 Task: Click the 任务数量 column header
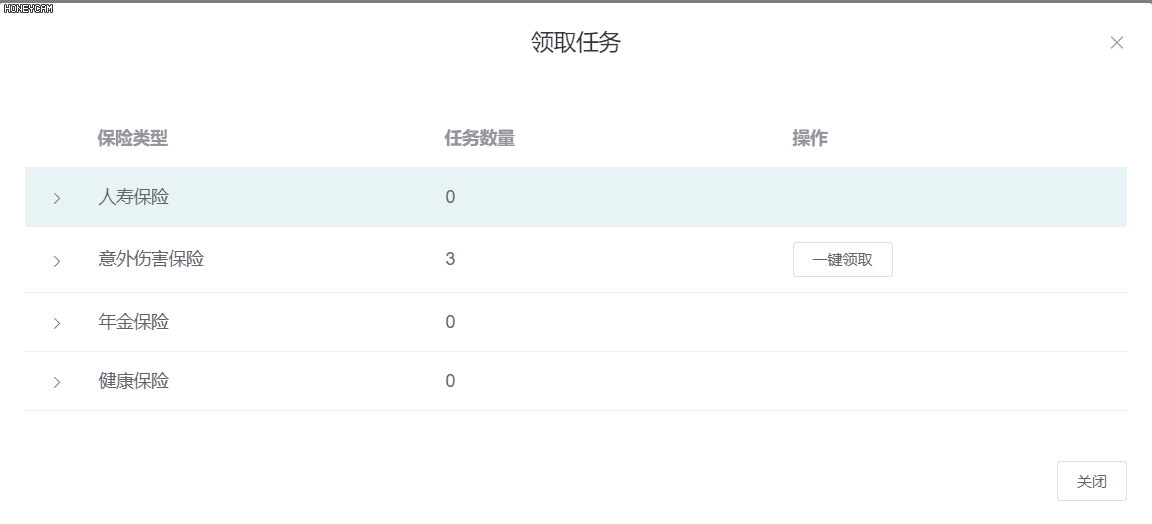tap(480, 138)
